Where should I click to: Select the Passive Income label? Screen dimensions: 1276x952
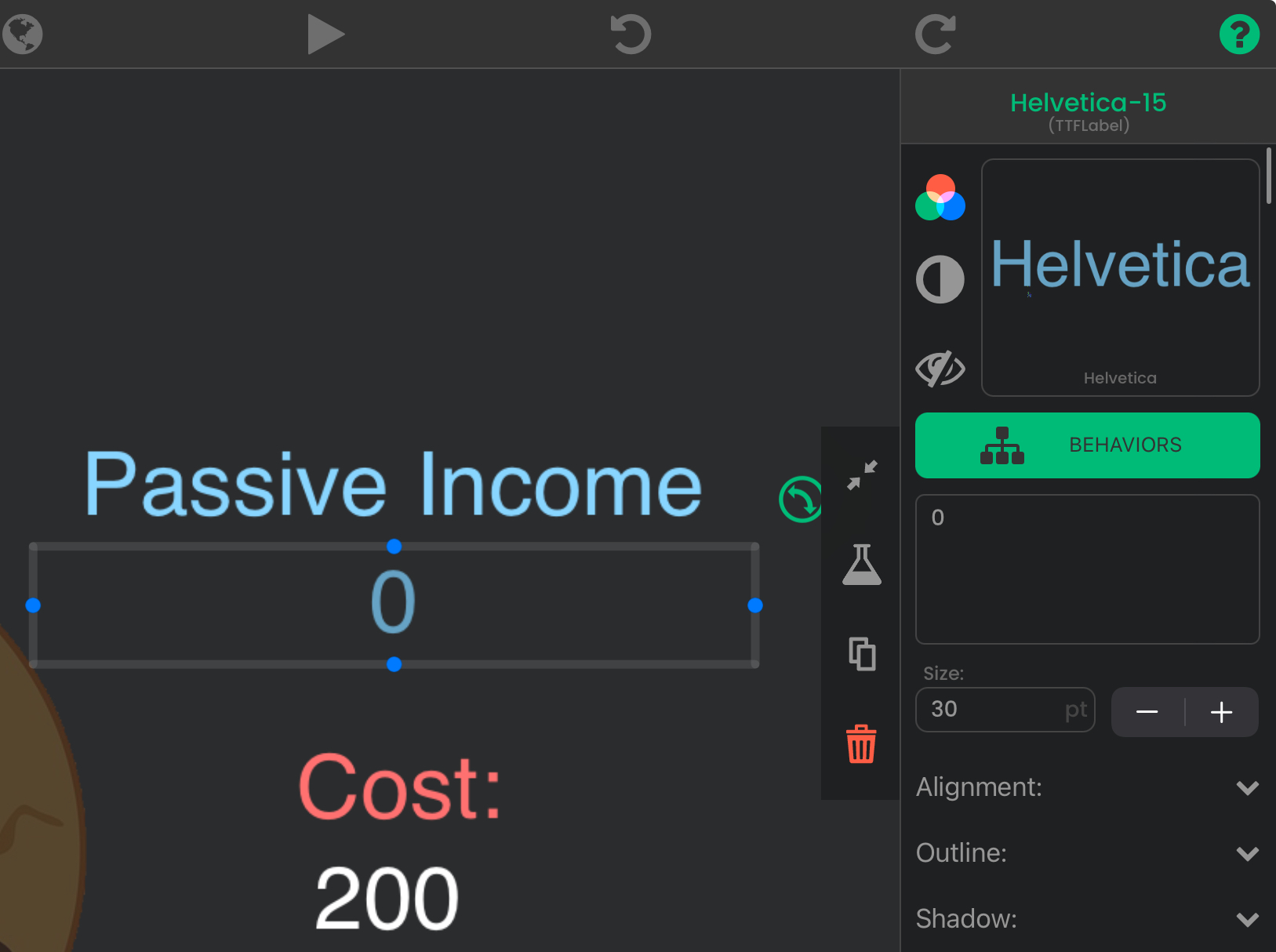(x=393, y=485)
